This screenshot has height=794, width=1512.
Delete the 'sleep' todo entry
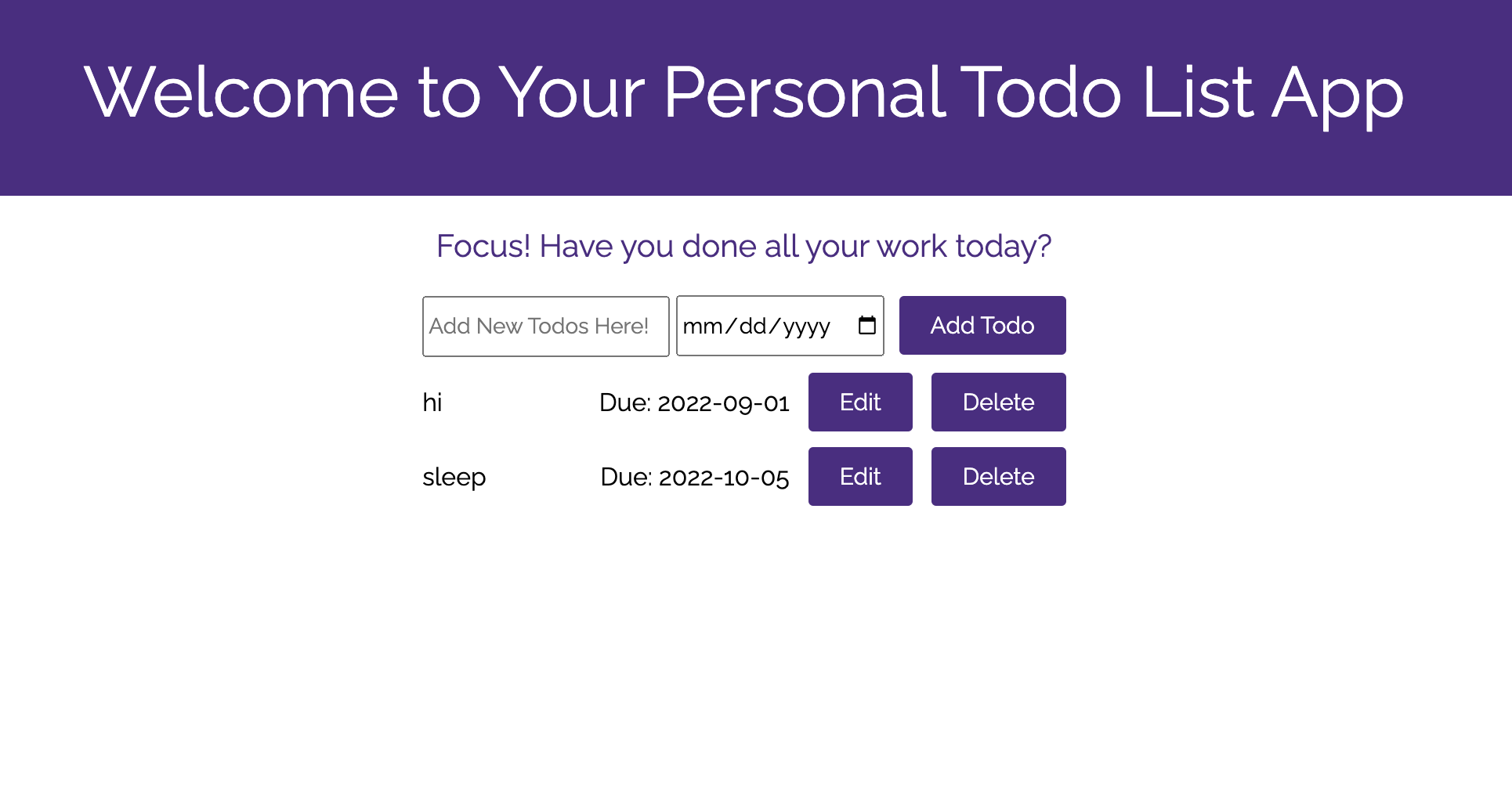click(998, 476)
